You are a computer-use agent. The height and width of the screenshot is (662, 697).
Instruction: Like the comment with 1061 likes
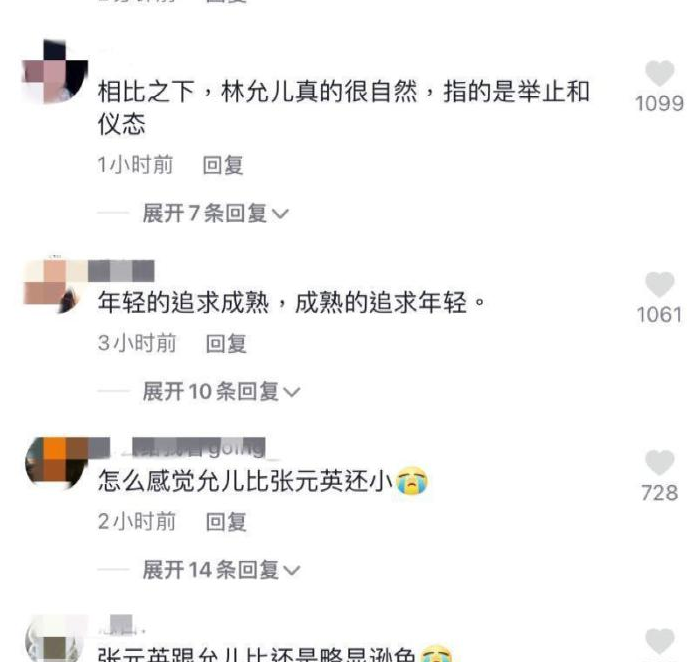[660, 284]
